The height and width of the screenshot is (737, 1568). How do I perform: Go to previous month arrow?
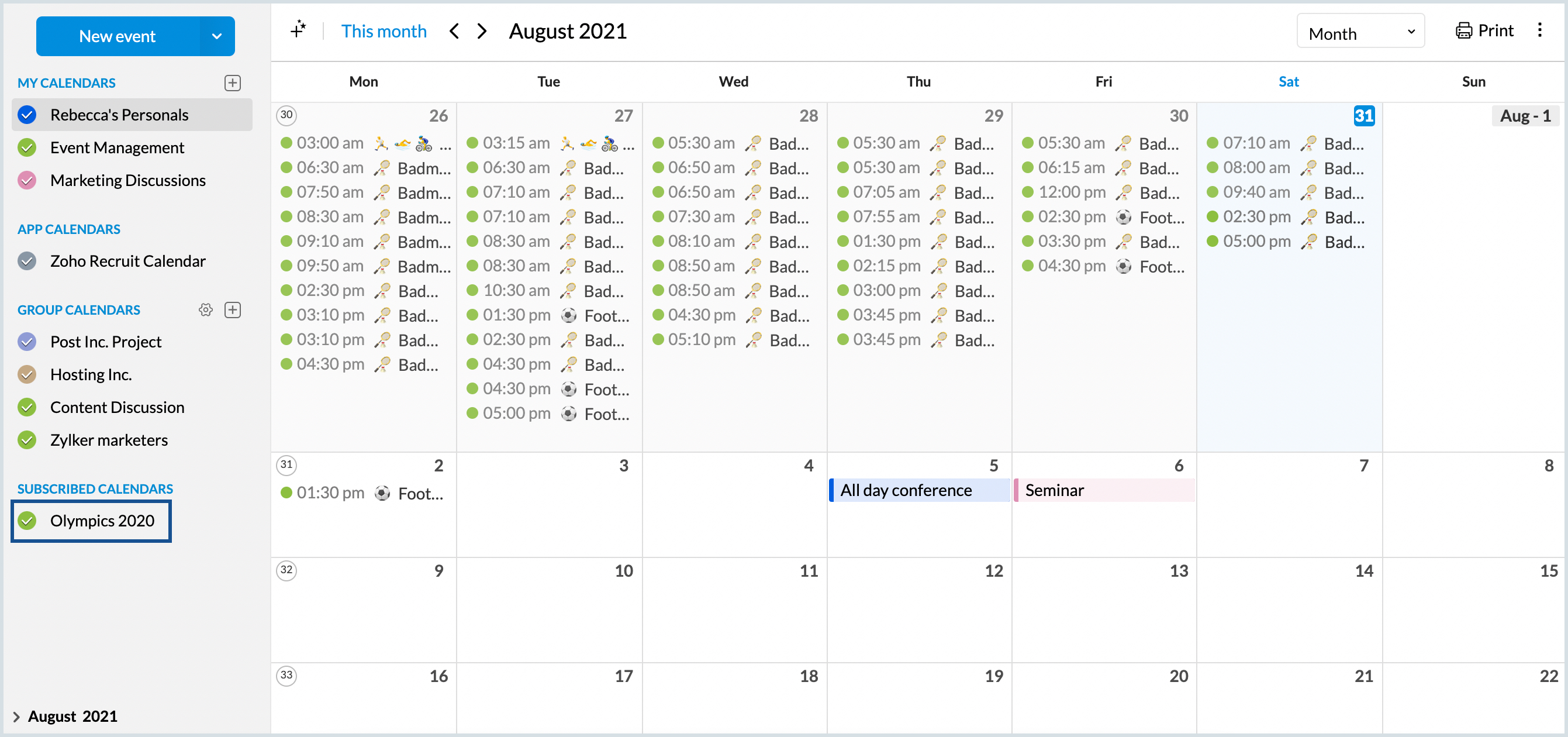tap(454, 31)
